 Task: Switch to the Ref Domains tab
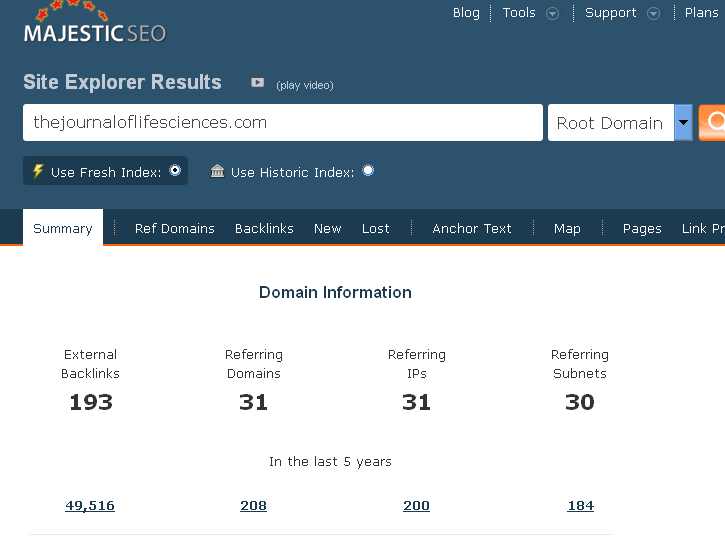[x=174, y=228]
